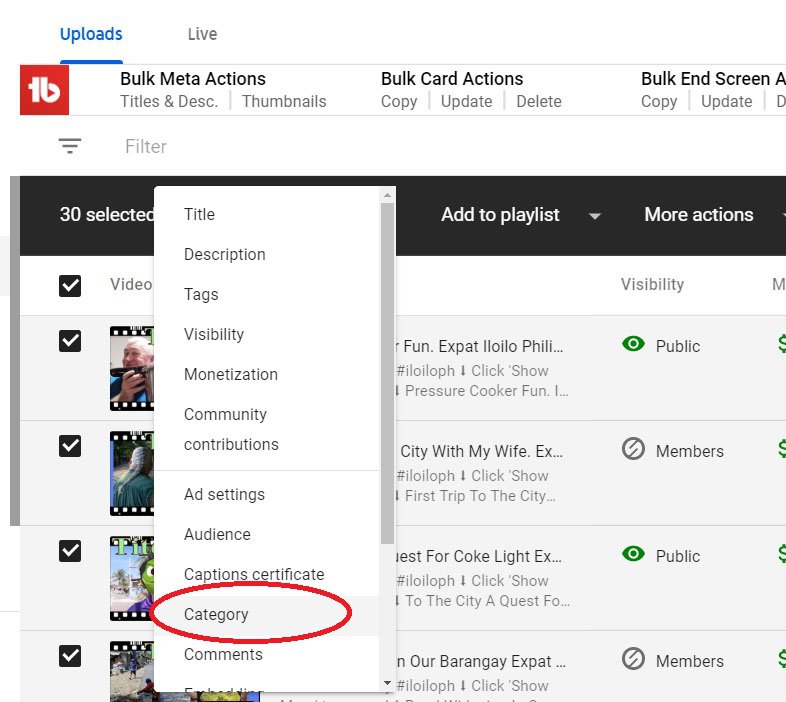
Task: Deselect the third video's checkbox
Action: [x=70, y=551]
